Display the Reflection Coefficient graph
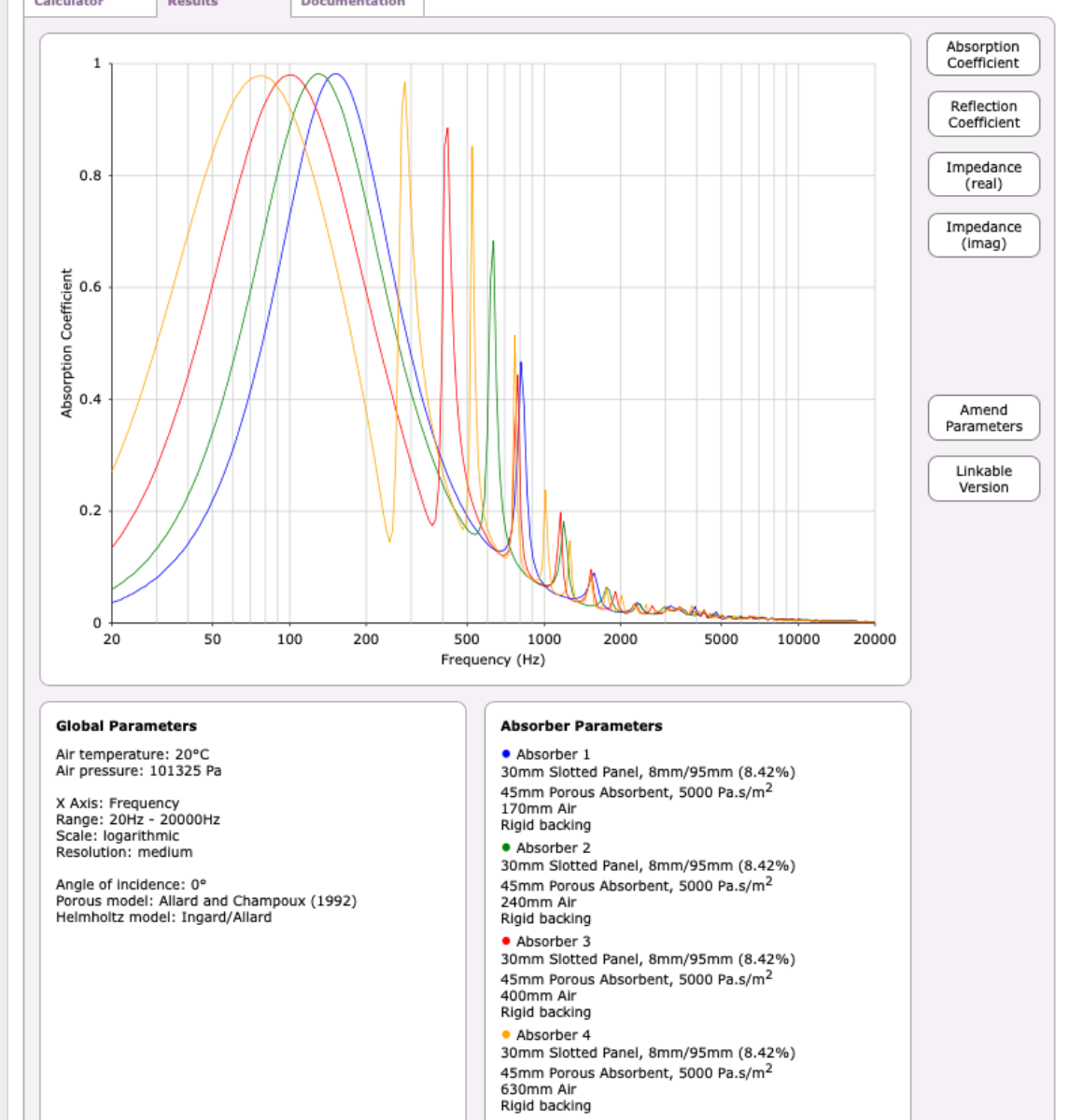The width and height of the screenshot is (1069, 1120). pos(983,114)
